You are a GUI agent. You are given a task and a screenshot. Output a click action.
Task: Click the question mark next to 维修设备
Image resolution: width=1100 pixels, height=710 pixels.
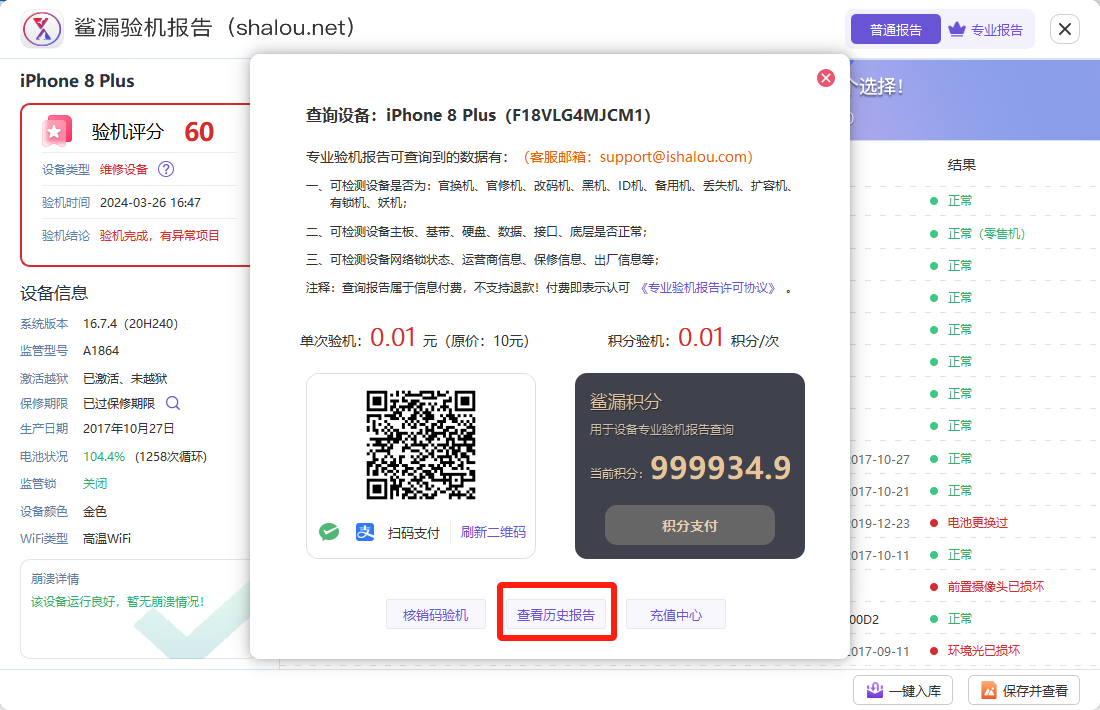coord(166,169)
